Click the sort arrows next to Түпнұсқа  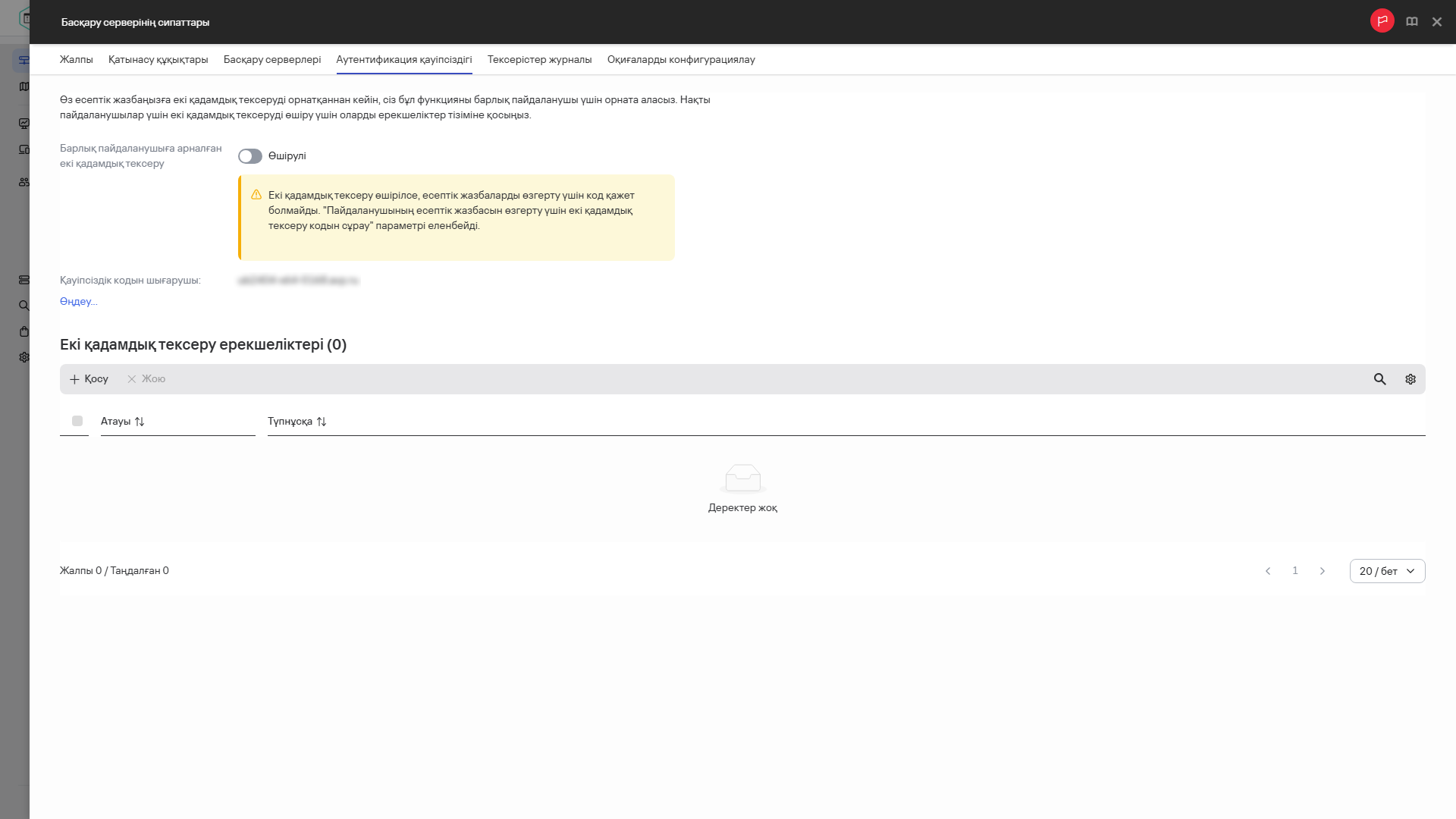pos(322,422)
